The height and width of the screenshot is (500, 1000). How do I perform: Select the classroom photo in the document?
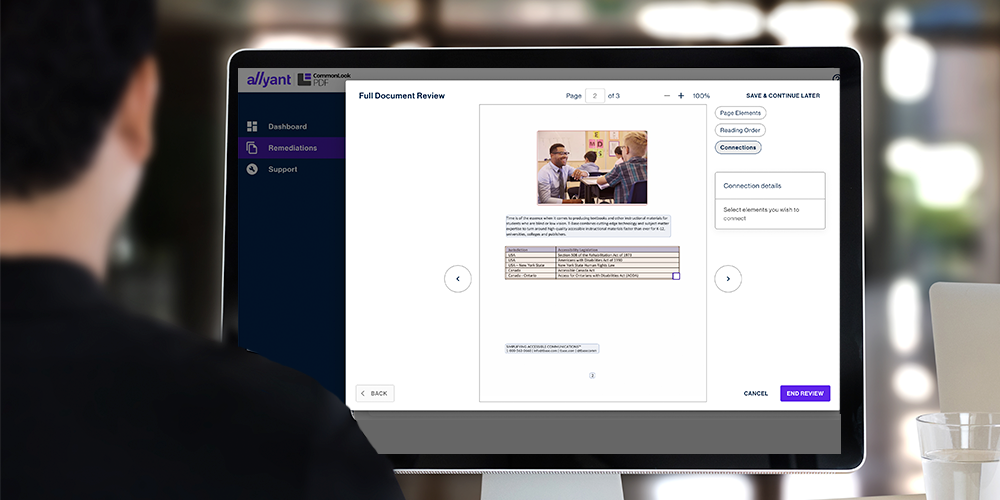coord(592,167)
